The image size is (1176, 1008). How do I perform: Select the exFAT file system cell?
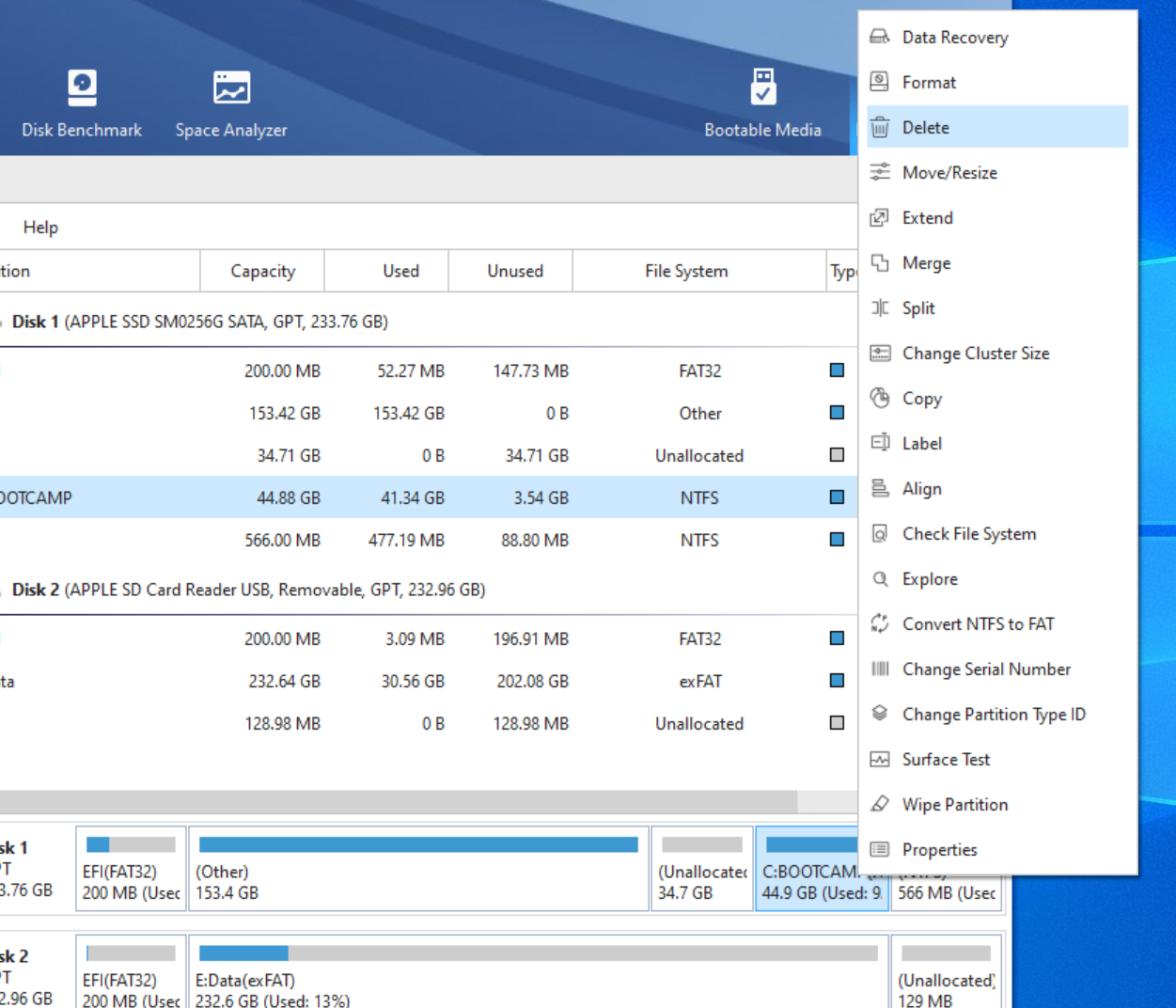pyautogui.click(x=700, y=681)
